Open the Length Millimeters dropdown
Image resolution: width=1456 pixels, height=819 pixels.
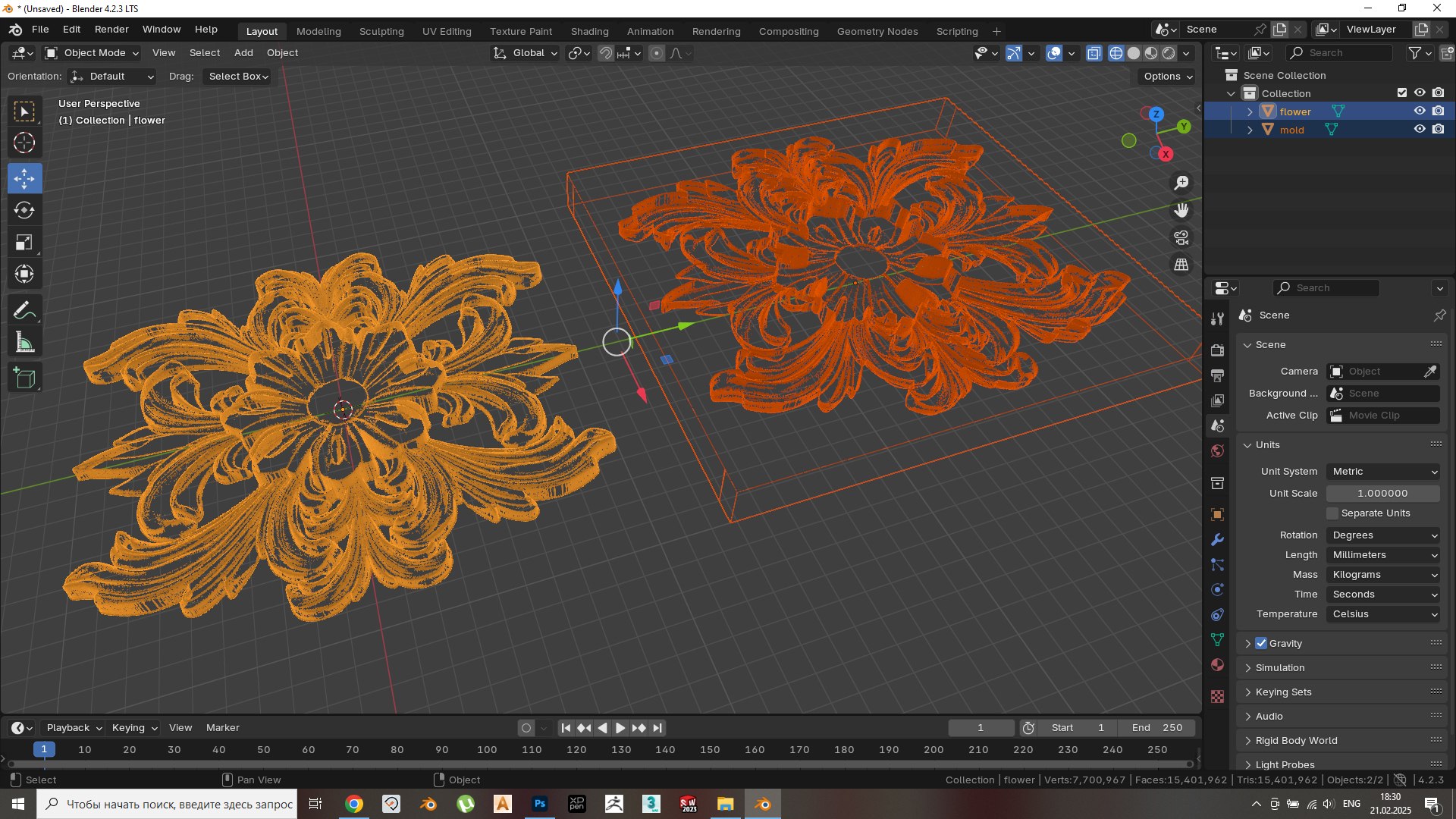click(1383, 555)
